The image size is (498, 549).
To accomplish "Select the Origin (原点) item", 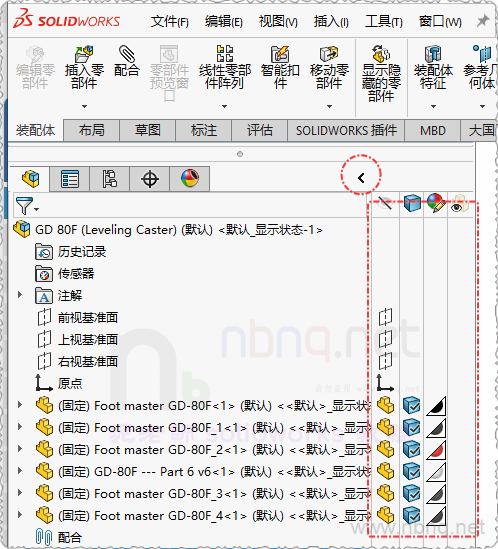I will point(59,383).
